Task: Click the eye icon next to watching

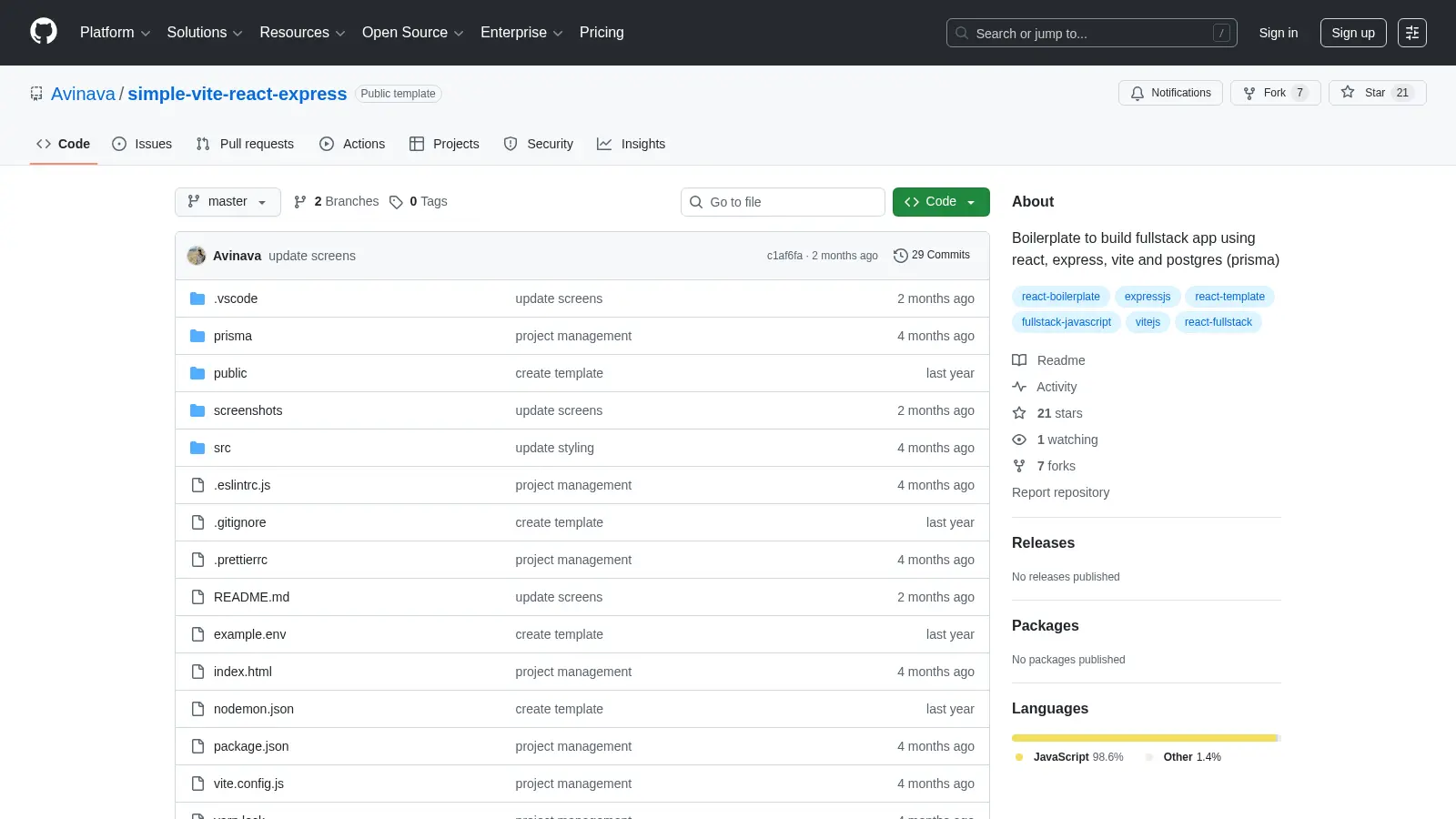Action: coord(1019,440)
